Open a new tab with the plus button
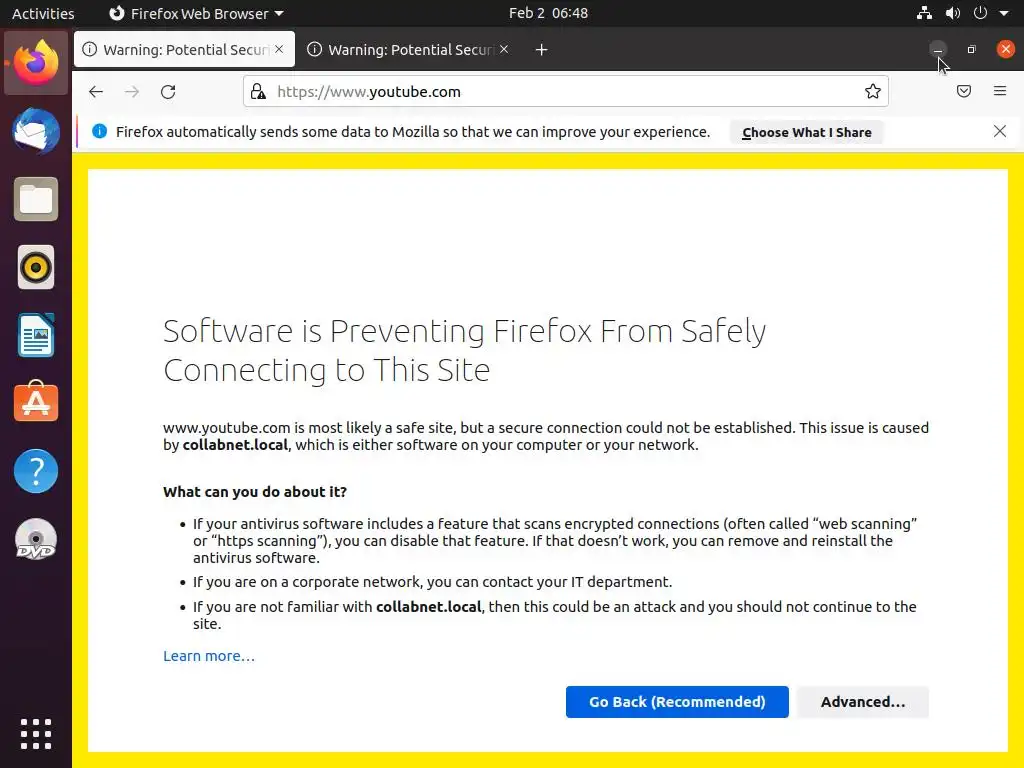Screen dimensions: 1024x768 (x=541, y=50)
